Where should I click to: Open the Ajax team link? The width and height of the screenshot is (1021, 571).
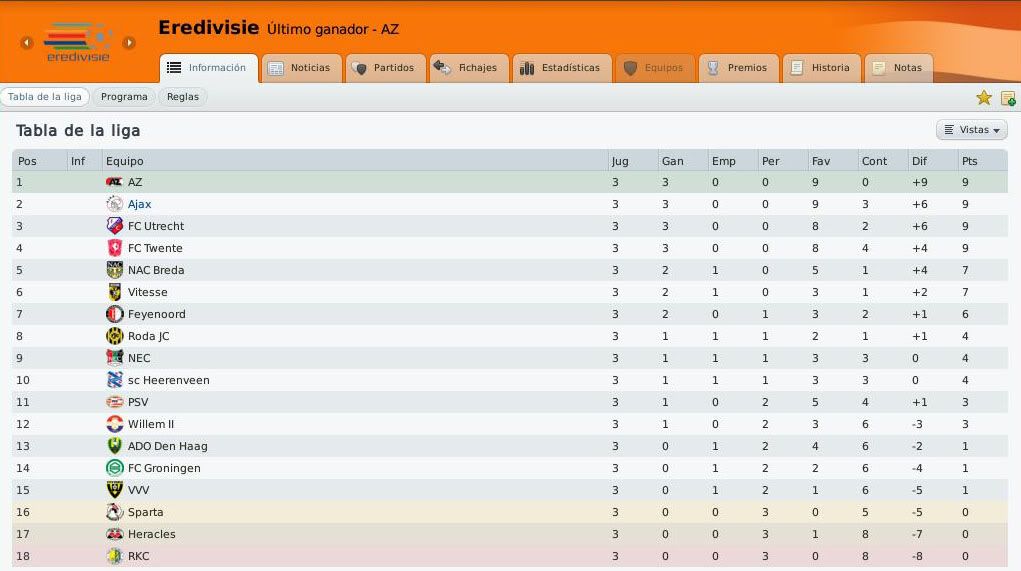coord(139,204)
